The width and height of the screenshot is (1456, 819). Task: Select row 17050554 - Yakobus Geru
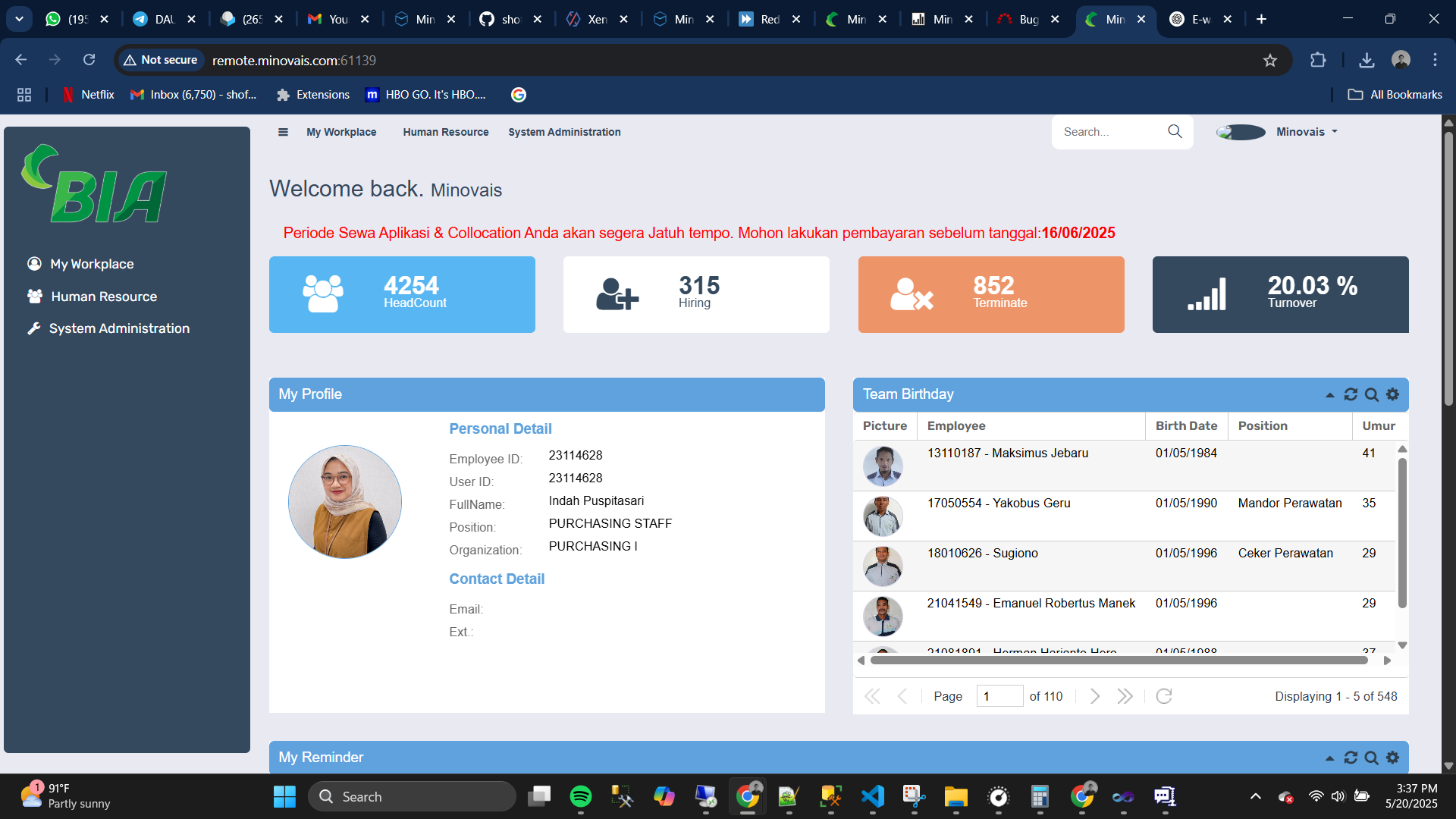pyautogui.click(x=1124, y=516)
